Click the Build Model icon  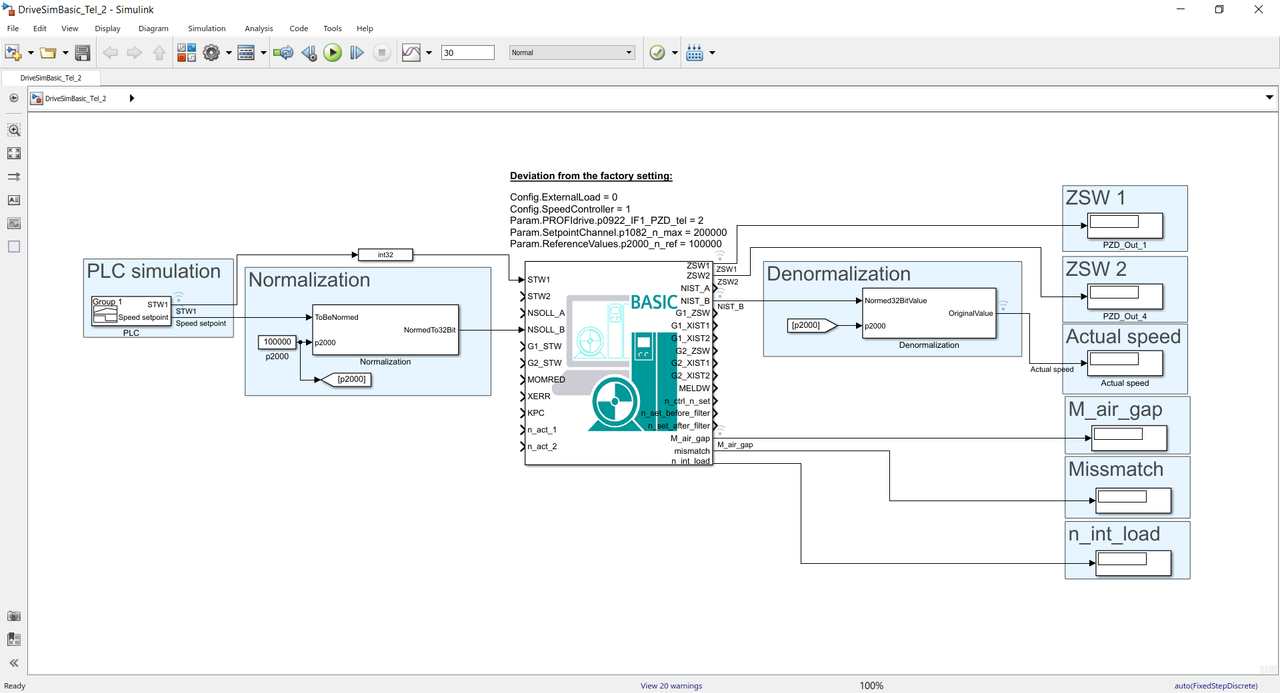tap(695, 53)
